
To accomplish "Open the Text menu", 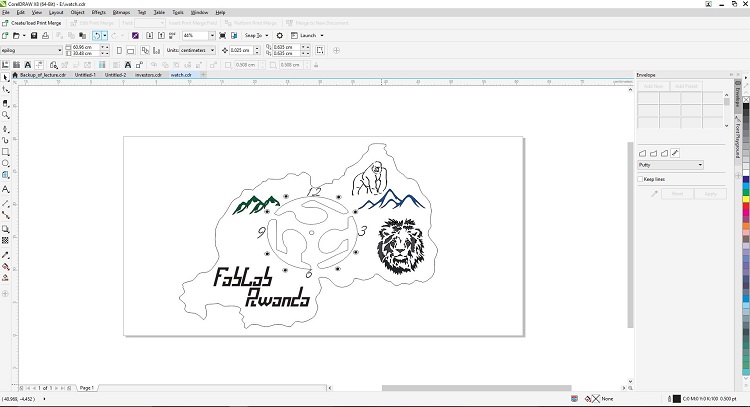I will [x=142, y=12].
